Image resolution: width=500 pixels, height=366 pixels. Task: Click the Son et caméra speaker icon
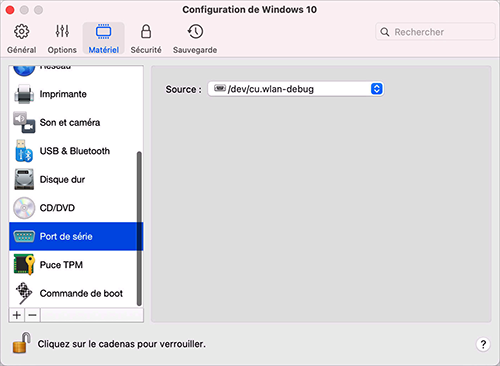coord(24,122)
